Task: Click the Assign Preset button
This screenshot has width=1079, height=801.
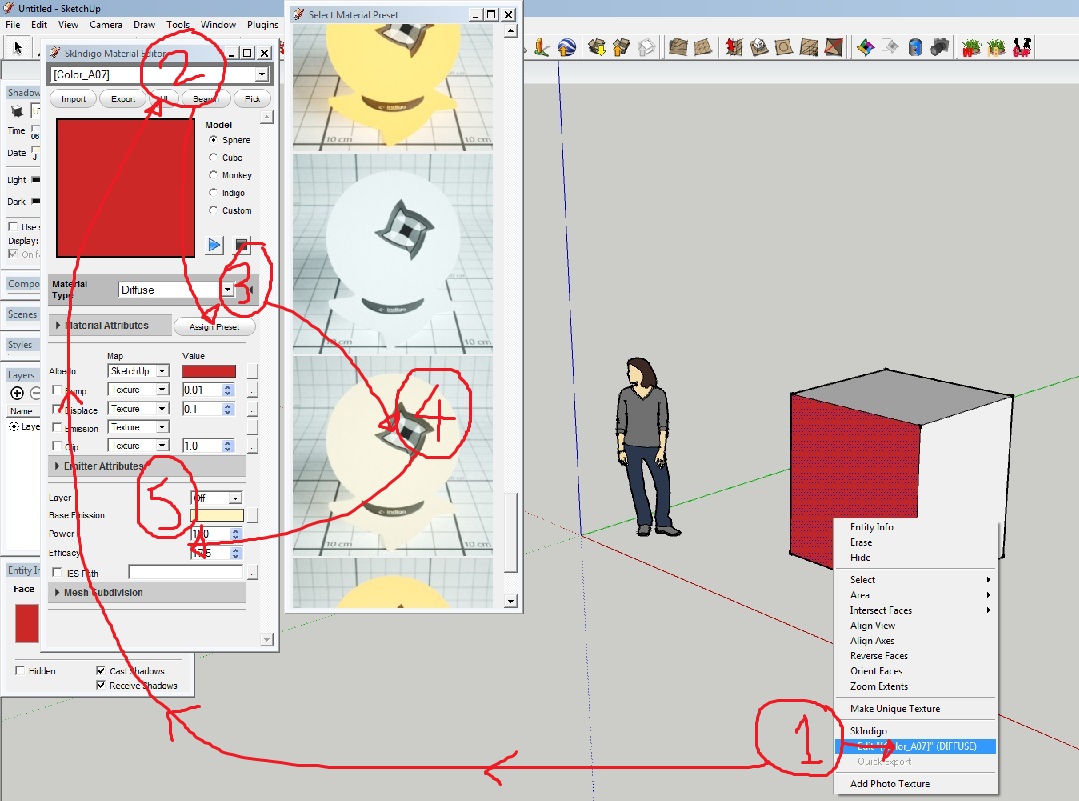Action: tap(214, 327)
